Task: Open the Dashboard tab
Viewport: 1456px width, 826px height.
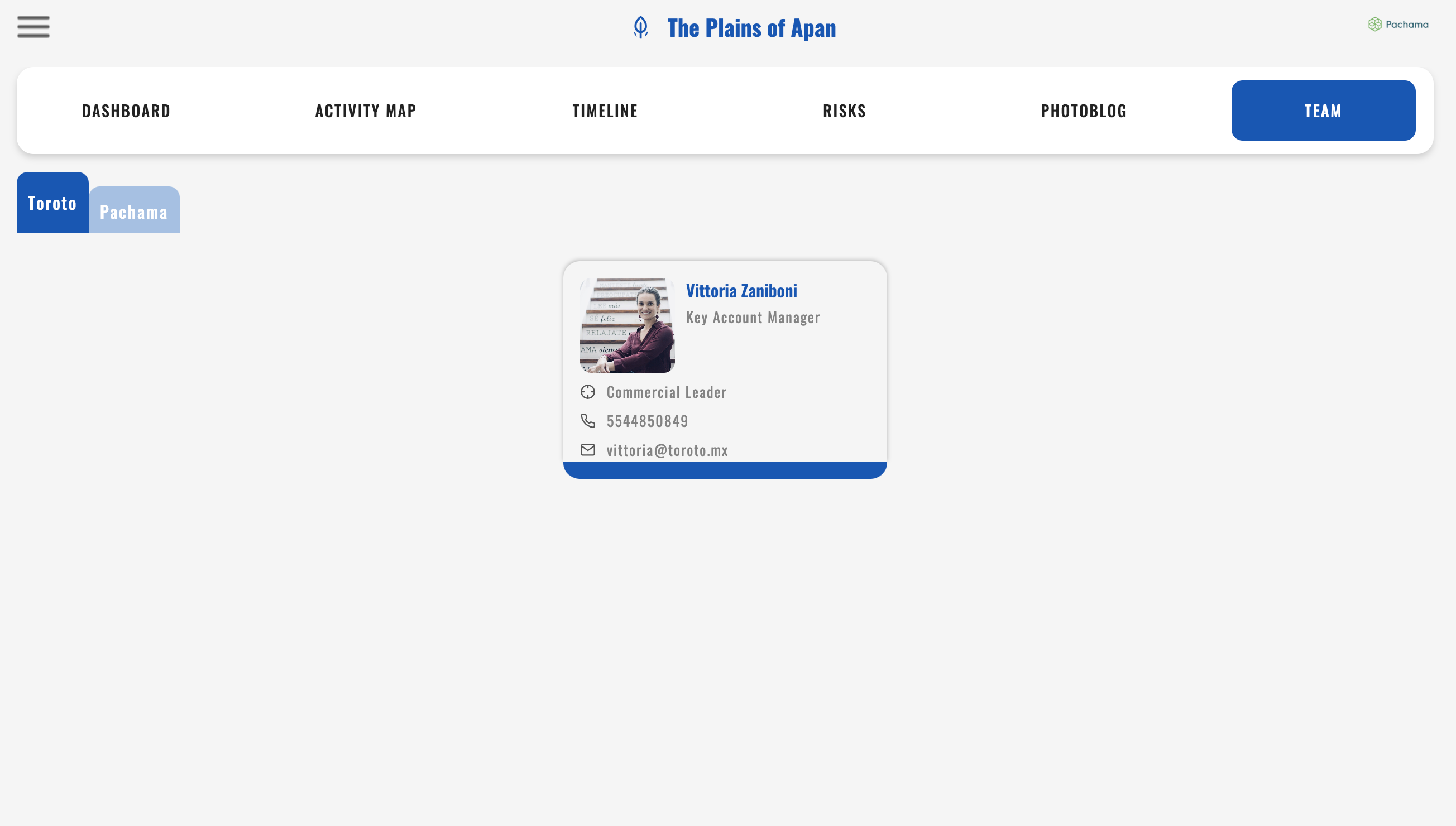Action: [x=126, y=111]
